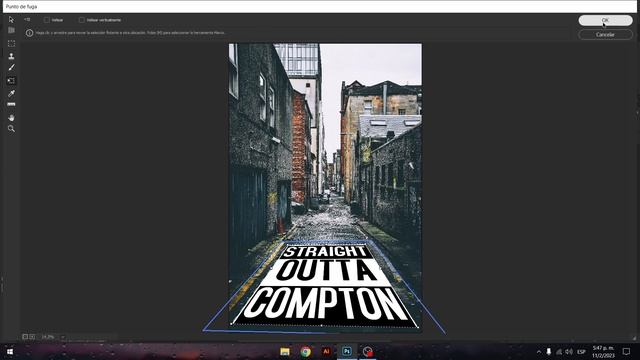This screenshot has width=640, height=360.
Task: Select the Zoom magnifier tool
Action: [x=11, y=129]
